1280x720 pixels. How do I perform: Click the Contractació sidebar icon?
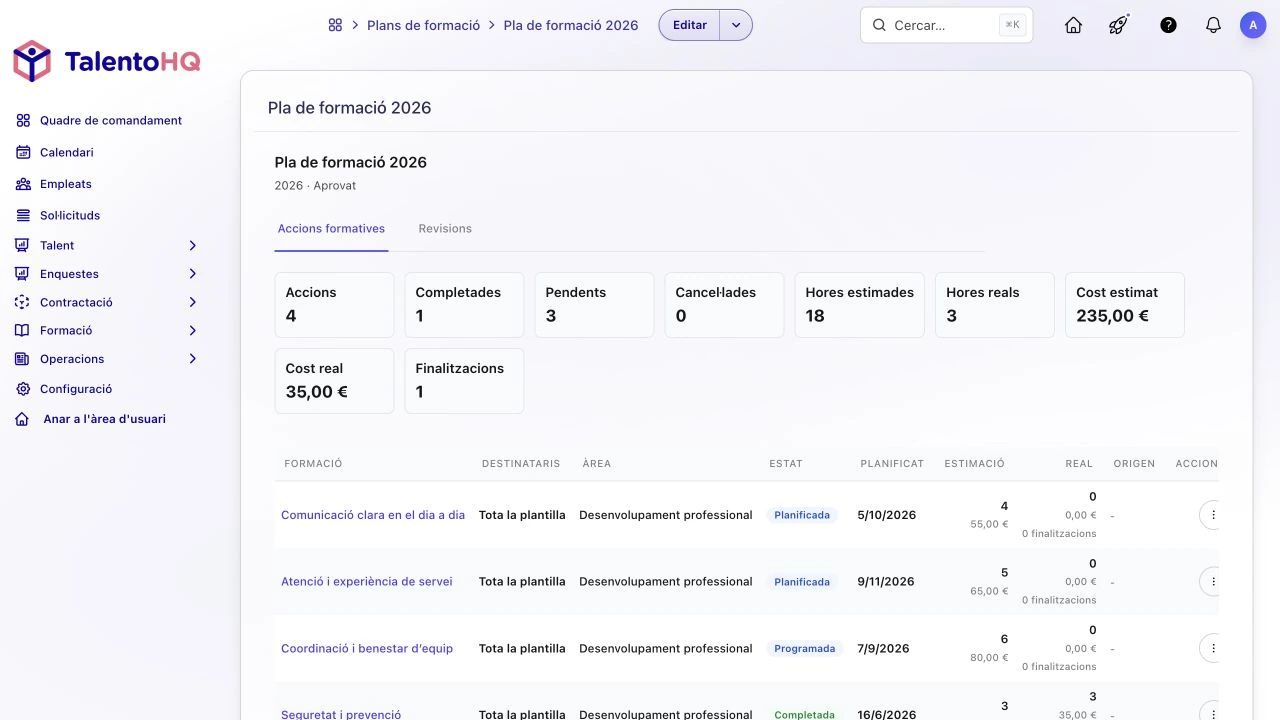click(22, 302)
